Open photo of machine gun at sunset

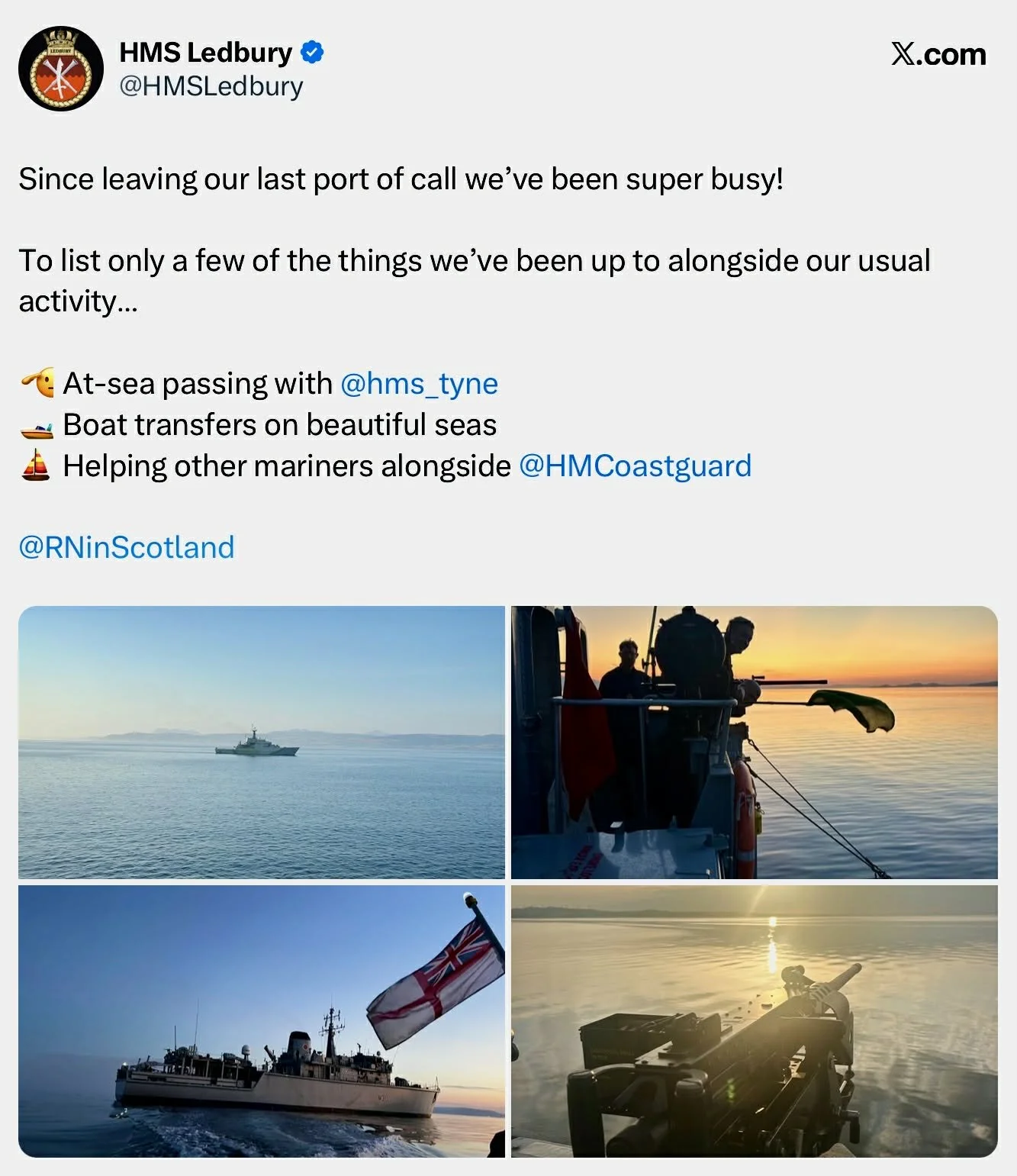(755, 1021)
